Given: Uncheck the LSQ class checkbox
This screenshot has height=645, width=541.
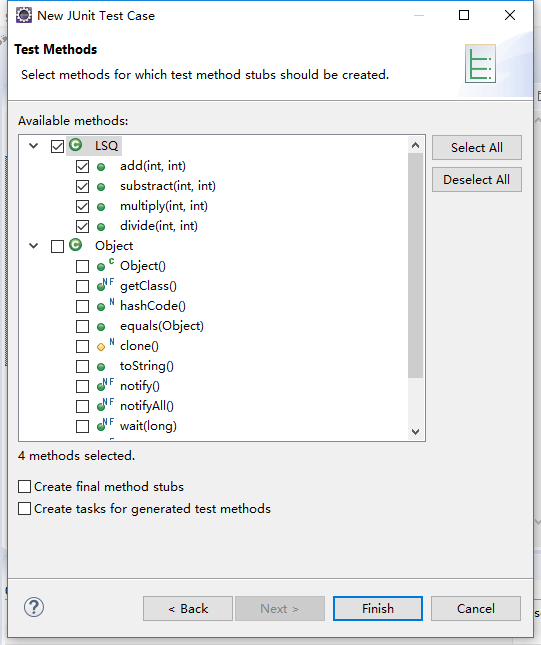Looking at the screenshot, I should (x=57, y=146).
